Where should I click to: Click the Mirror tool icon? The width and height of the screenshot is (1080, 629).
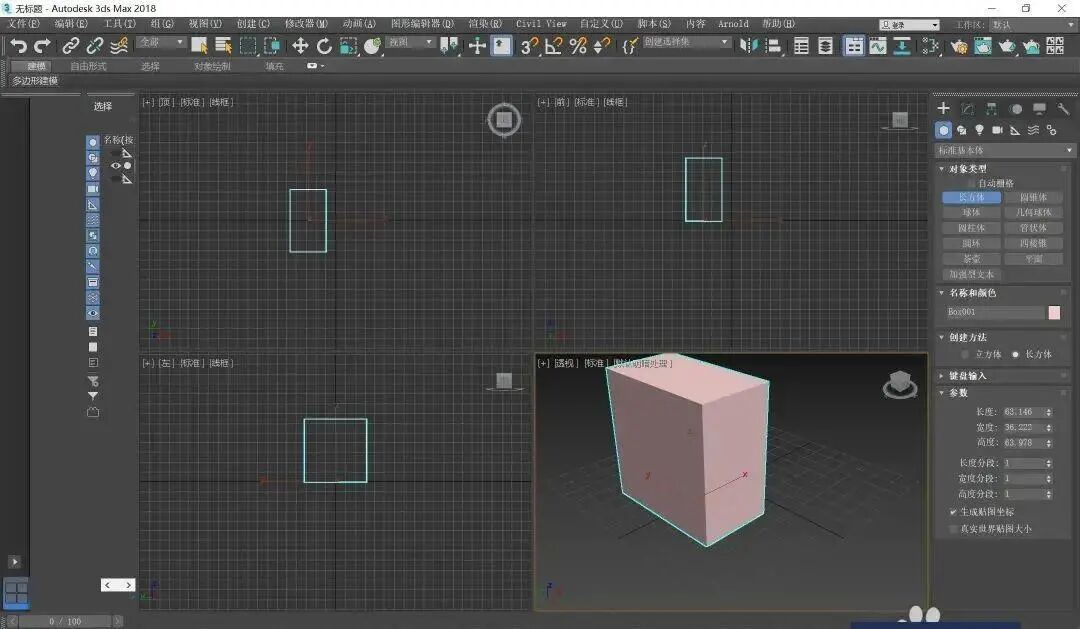[x=748, y=45]
